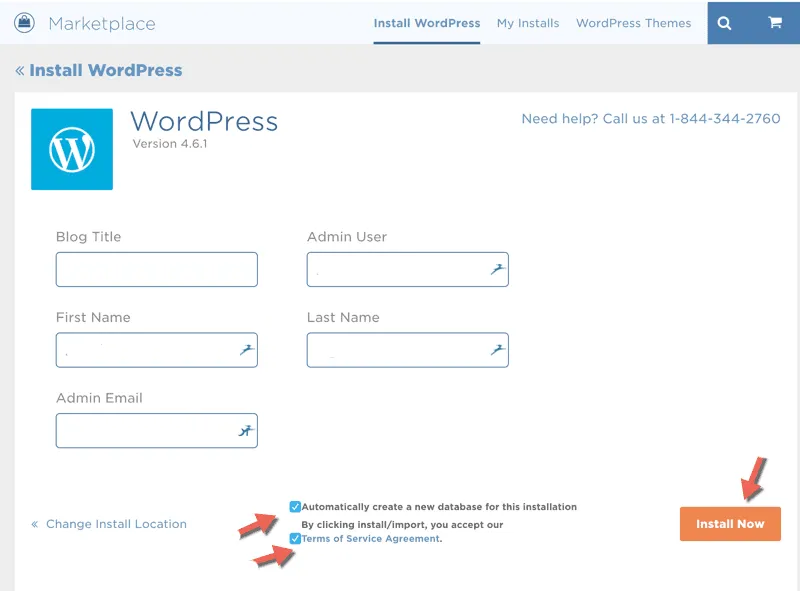Uncheck automatically create a new database
800x591 pixels.
295,507
